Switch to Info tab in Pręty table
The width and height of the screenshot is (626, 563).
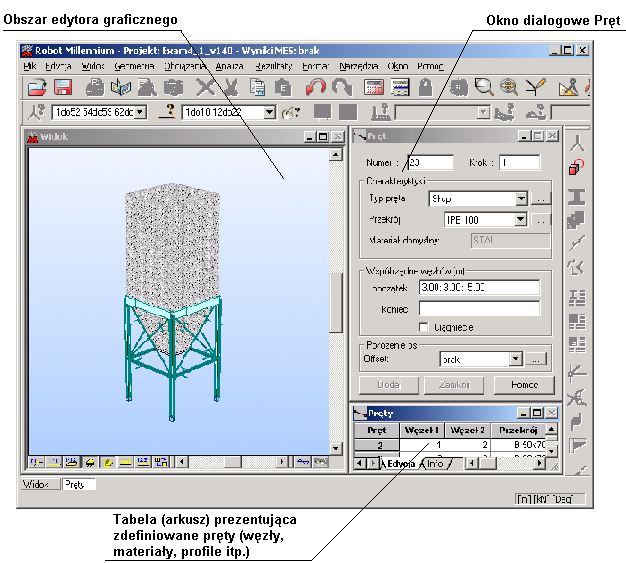pyautogui.click(x=435, y=464)
